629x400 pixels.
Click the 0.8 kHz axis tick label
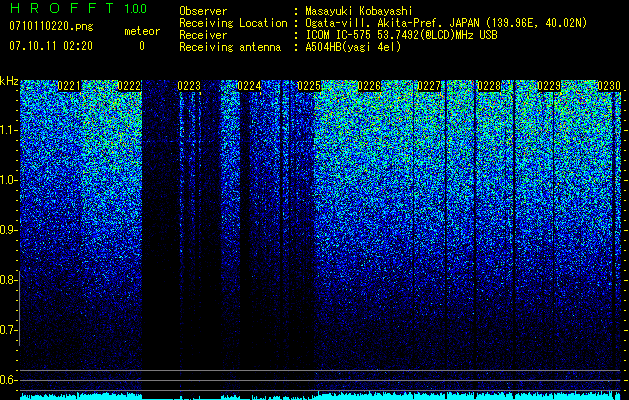click(x=9, y=280)
